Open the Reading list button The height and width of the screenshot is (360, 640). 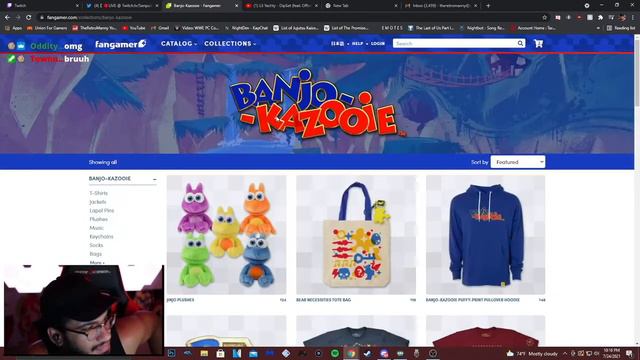(x=621, y=28)
